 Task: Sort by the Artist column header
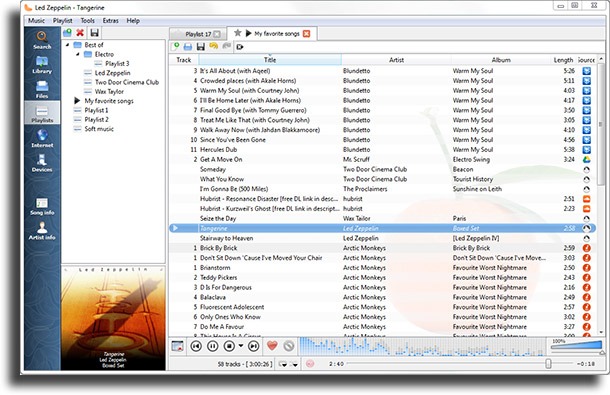[396, 60]
